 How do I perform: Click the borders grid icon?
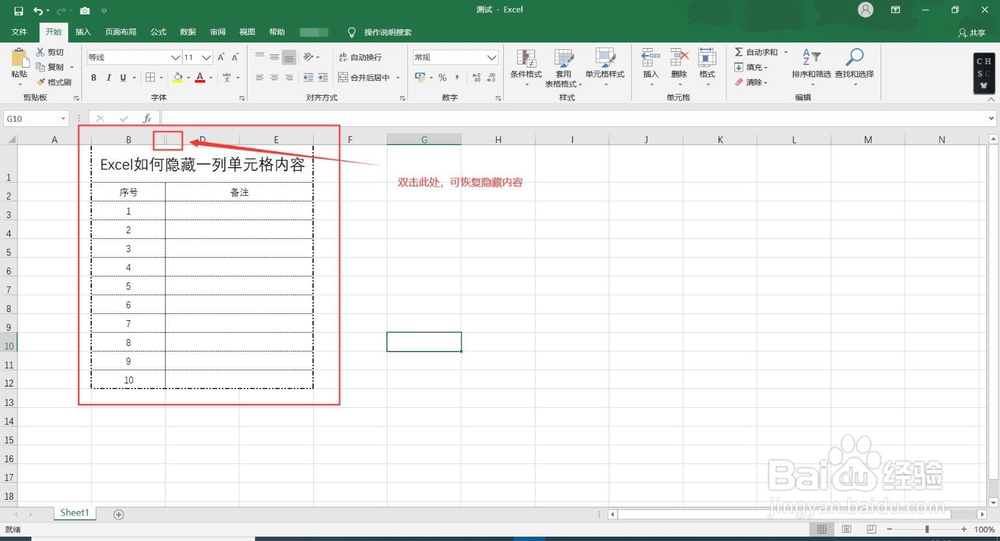tap(151, 77)
